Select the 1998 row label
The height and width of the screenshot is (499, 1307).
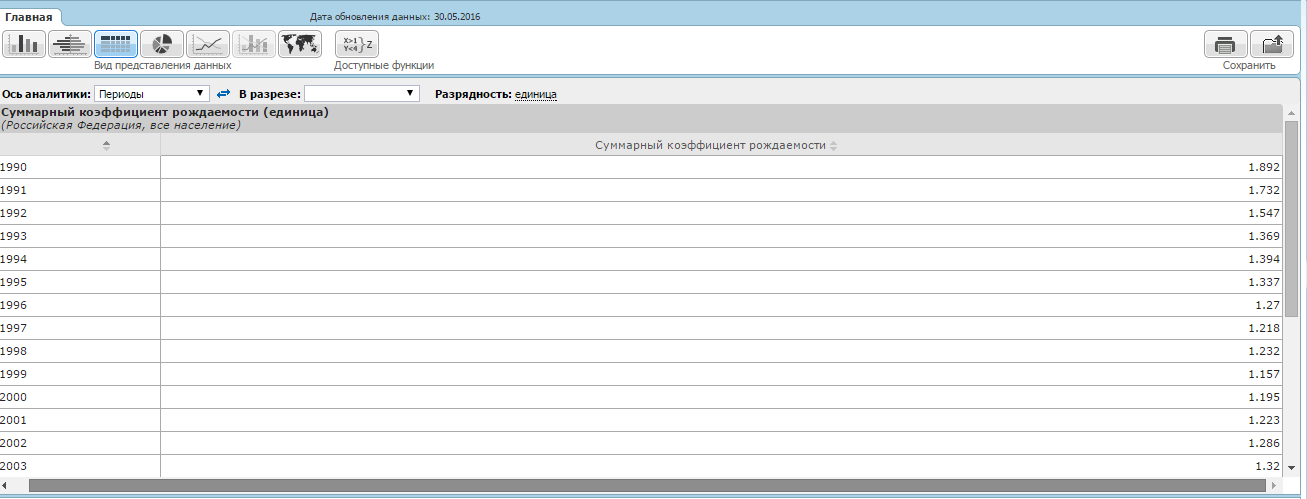click(13, 351)
